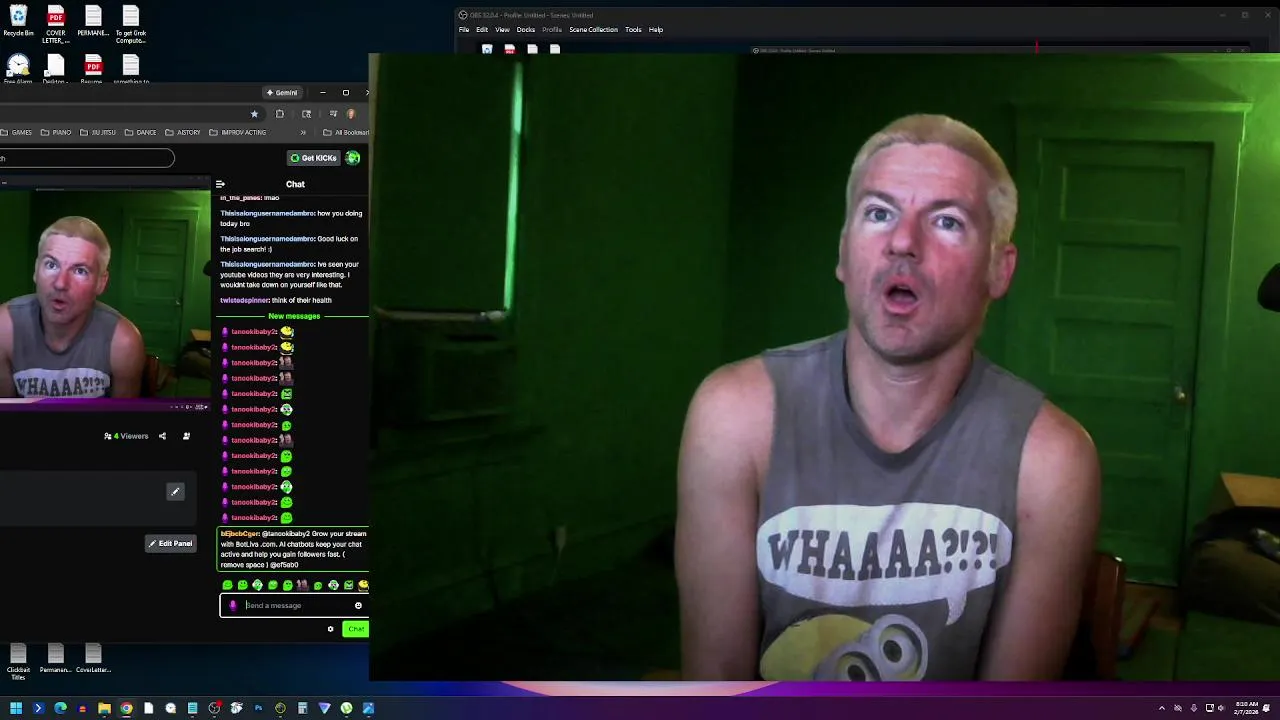Select the first quick emote under chat
Viewport: 1280px width, 720px height.
click(227, 585)
